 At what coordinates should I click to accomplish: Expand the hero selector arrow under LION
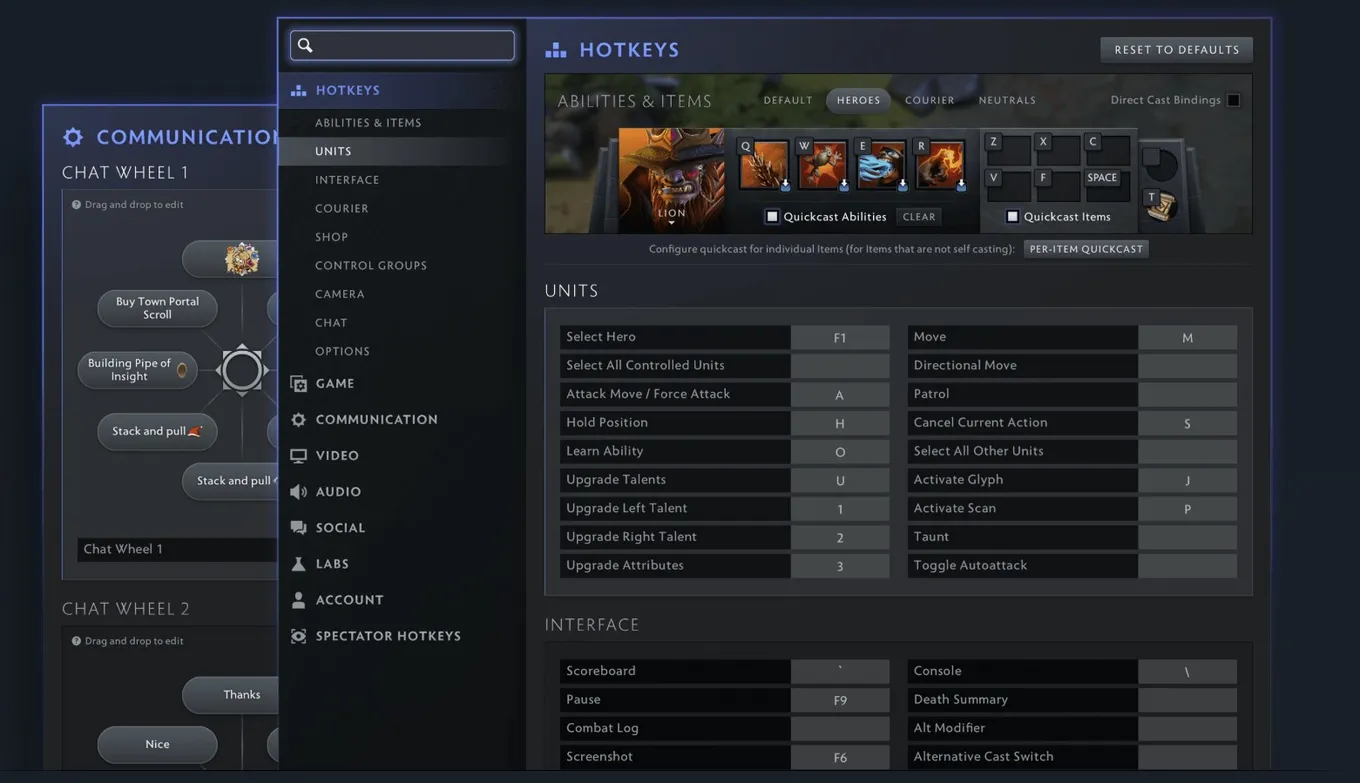pos(672,224)
